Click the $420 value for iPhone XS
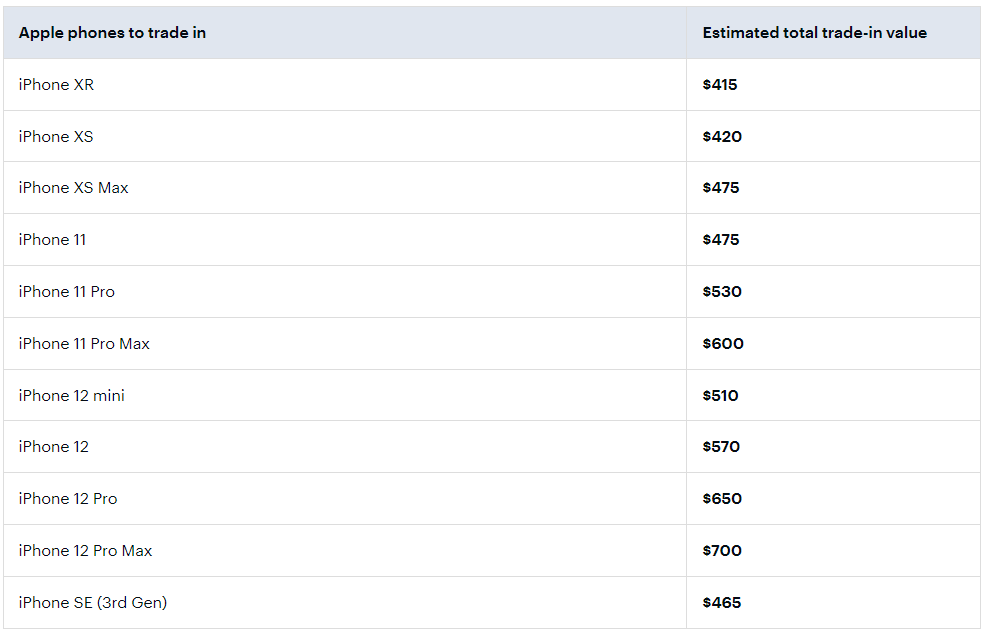This screenshot has width=985, height=637. pos(722,137)
